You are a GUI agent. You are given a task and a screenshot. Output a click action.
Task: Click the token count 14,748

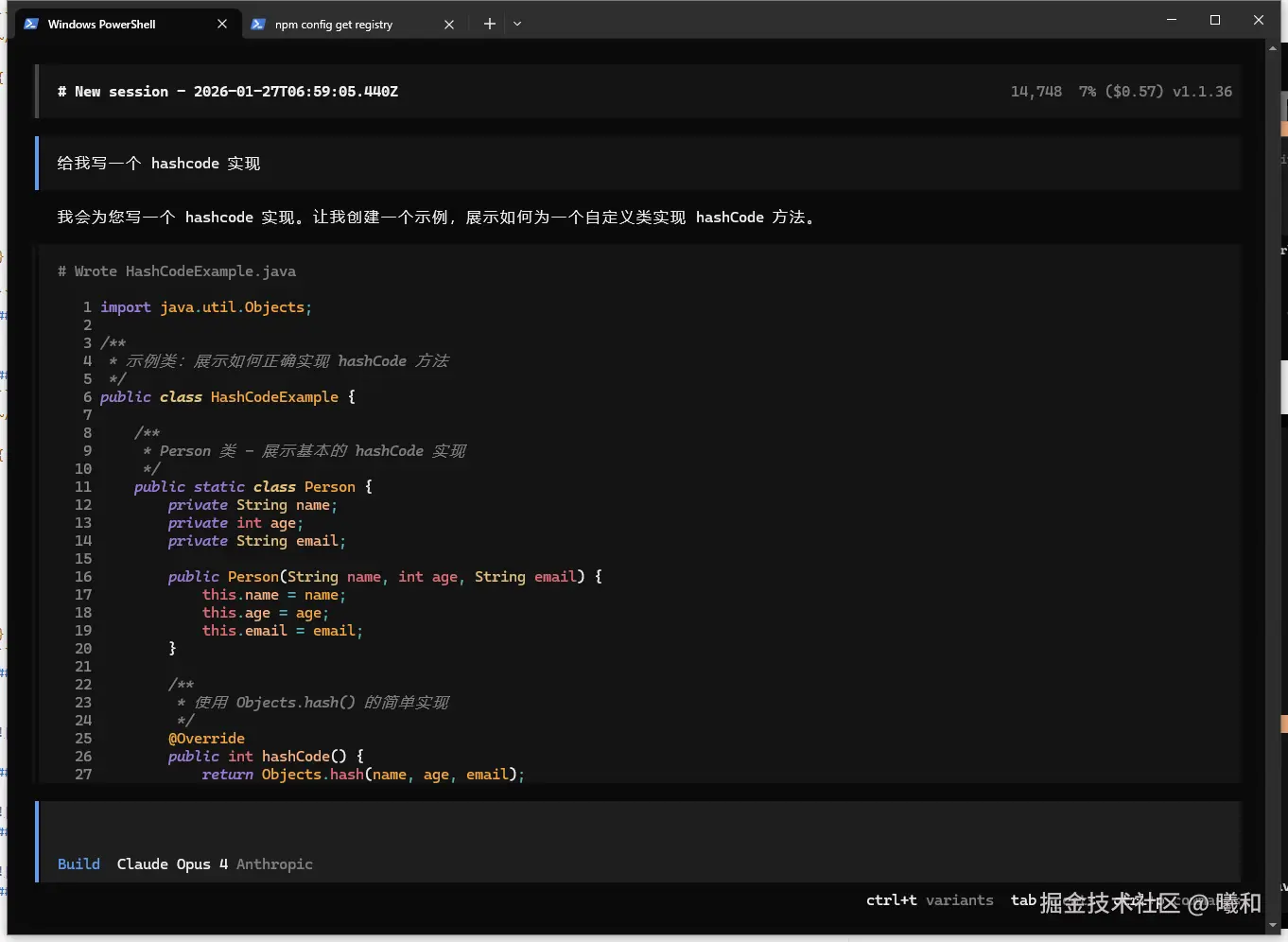tap(1036, 92)
